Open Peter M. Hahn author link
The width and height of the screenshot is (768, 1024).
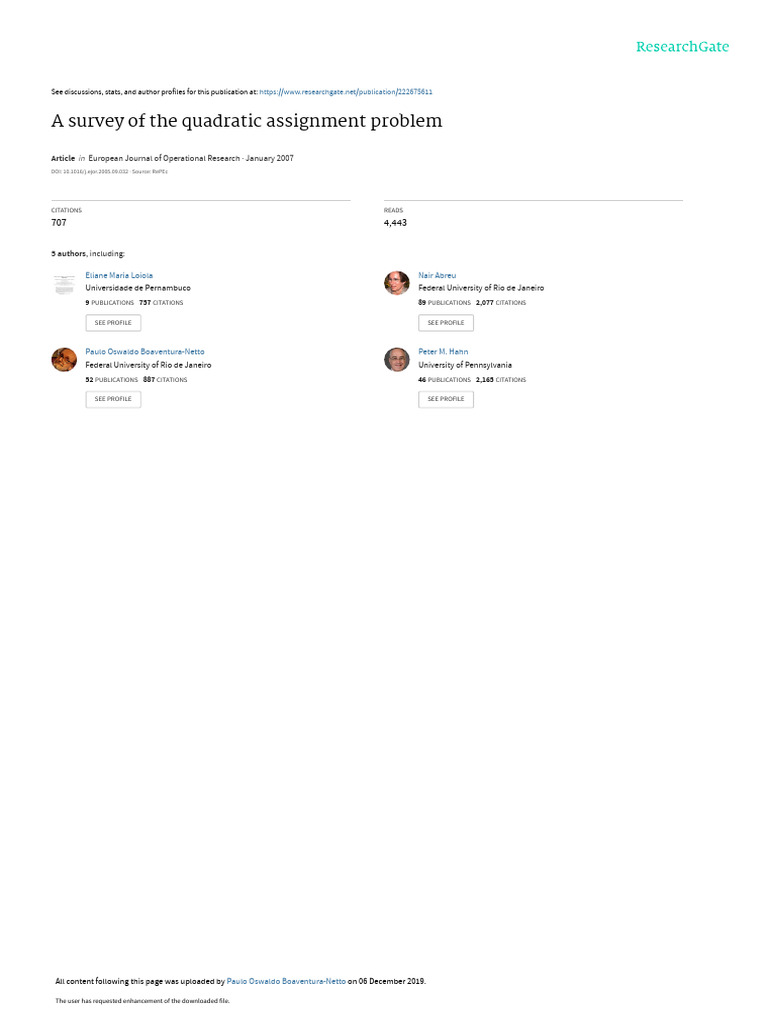click(443, 351)
